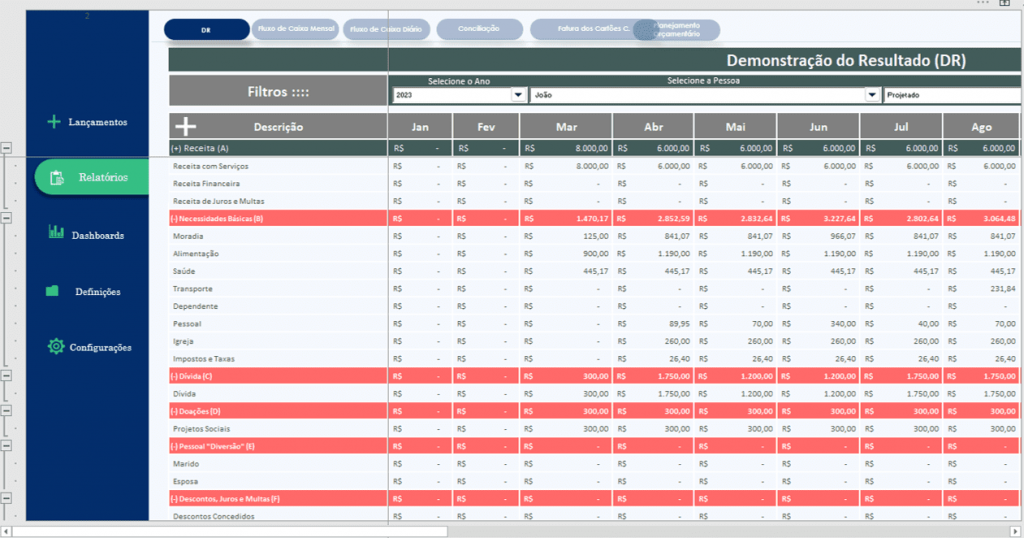Collapse the outline group at Necessidades Básicas row
1024x538 pixels.
coord(6,218)
